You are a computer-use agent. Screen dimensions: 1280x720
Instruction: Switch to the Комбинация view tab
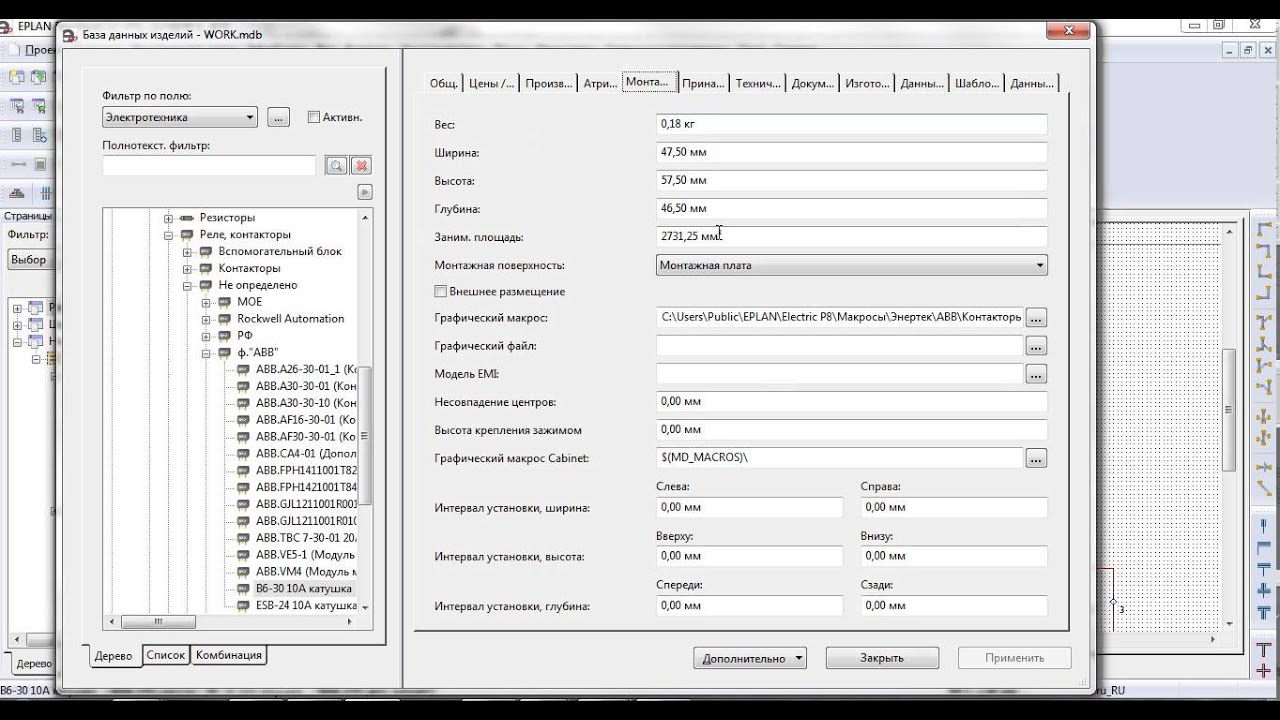coord(229,655)
